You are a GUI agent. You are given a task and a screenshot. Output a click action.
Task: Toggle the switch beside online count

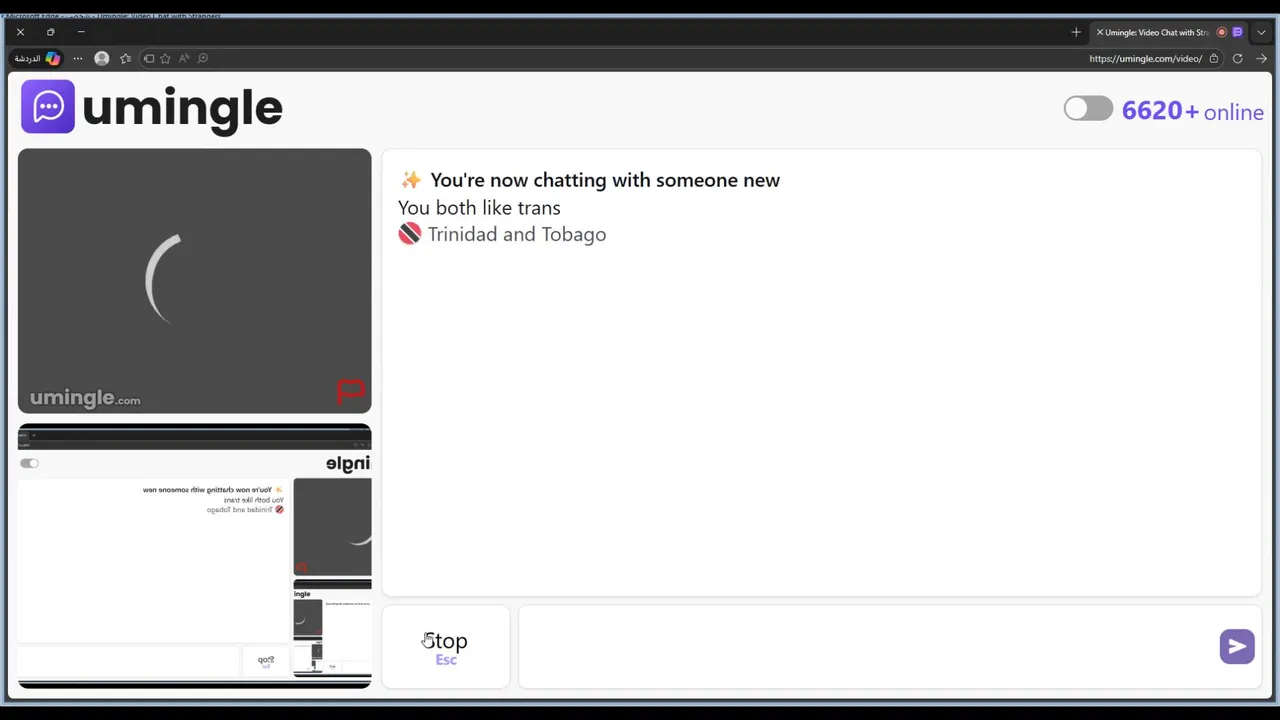click(1088, 109)
